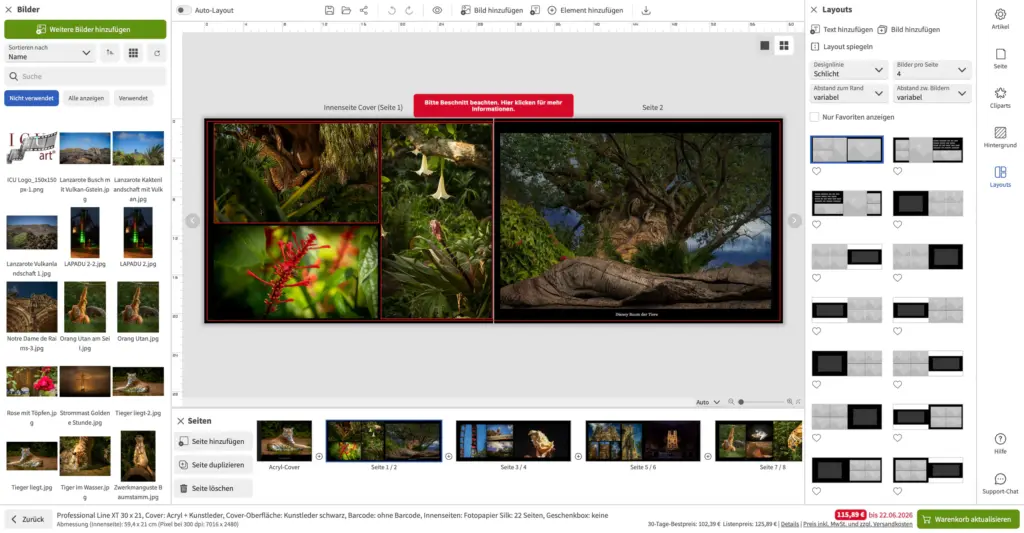Click the undo arrow icon
Screen dimensions: 1024x533
[x=391, y=10]
